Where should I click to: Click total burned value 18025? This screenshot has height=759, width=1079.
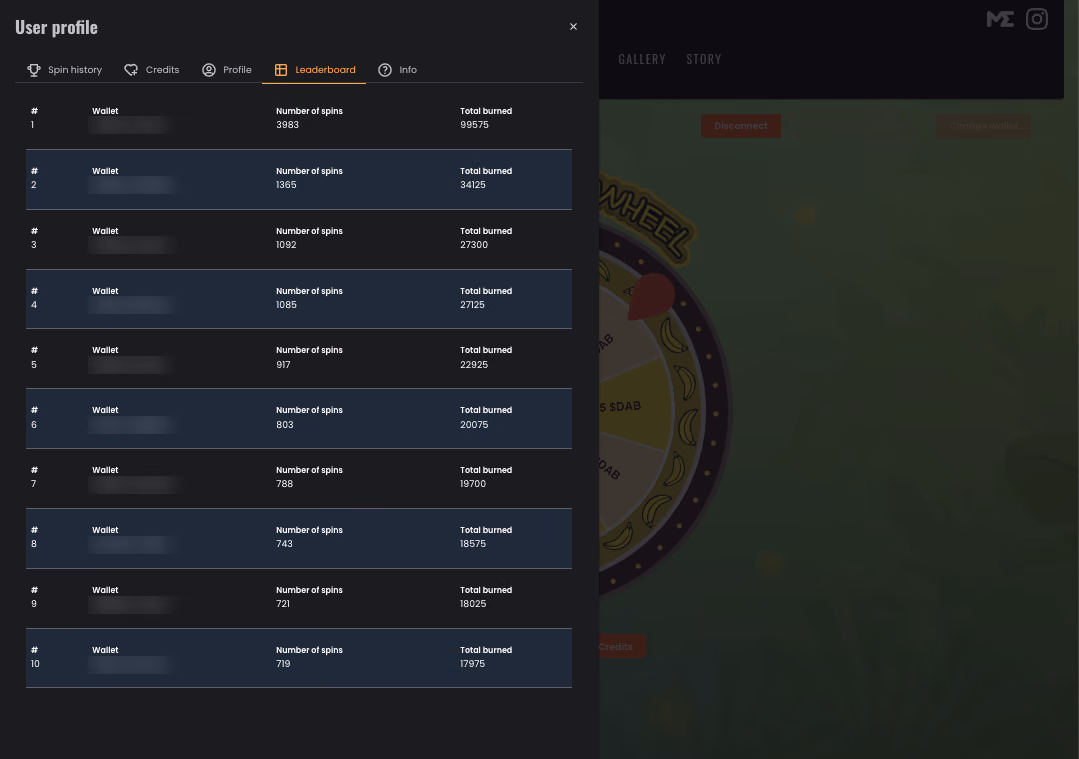[x=473, y=603]
